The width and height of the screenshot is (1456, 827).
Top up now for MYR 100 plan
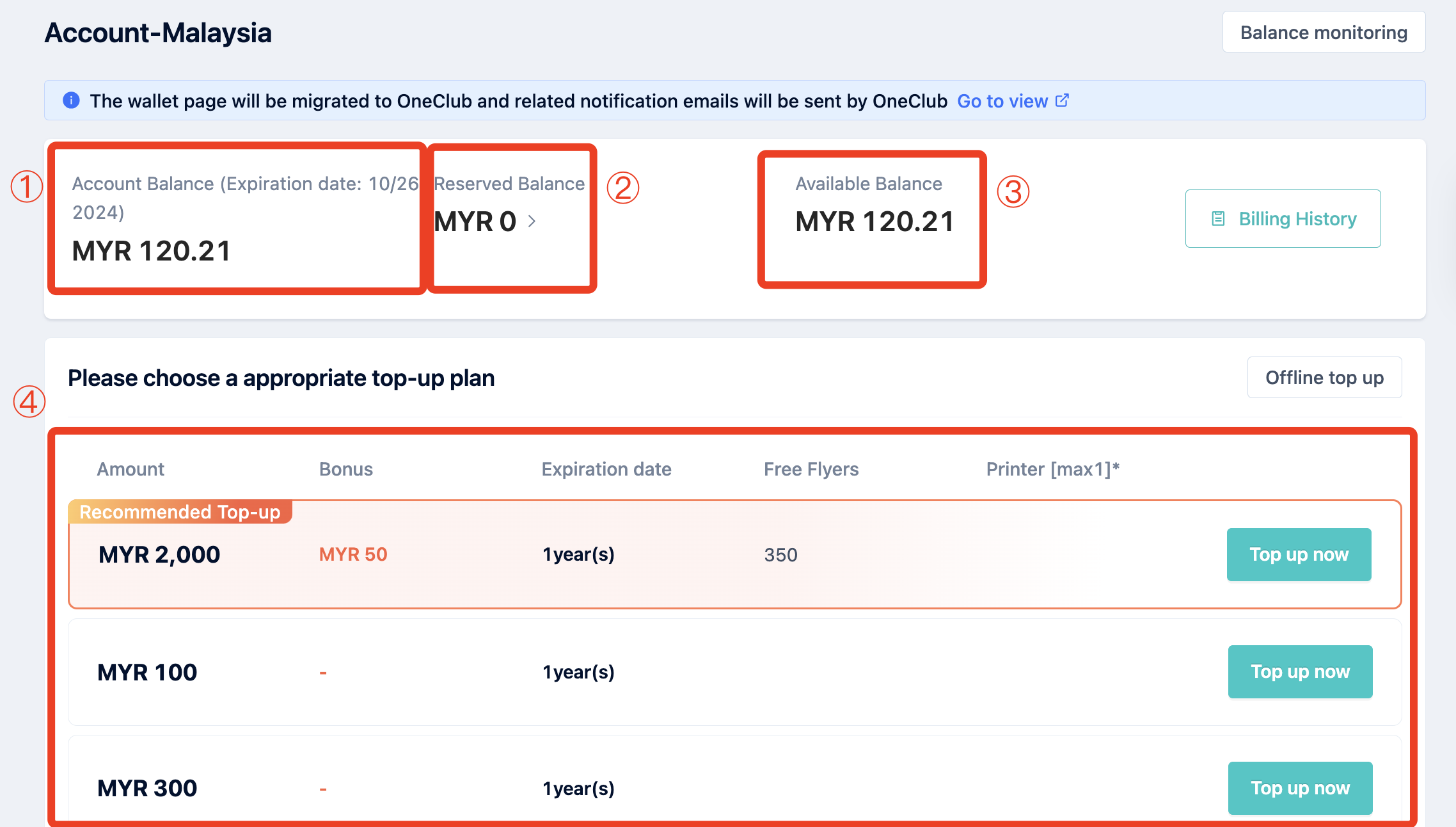click(1300, 671)
